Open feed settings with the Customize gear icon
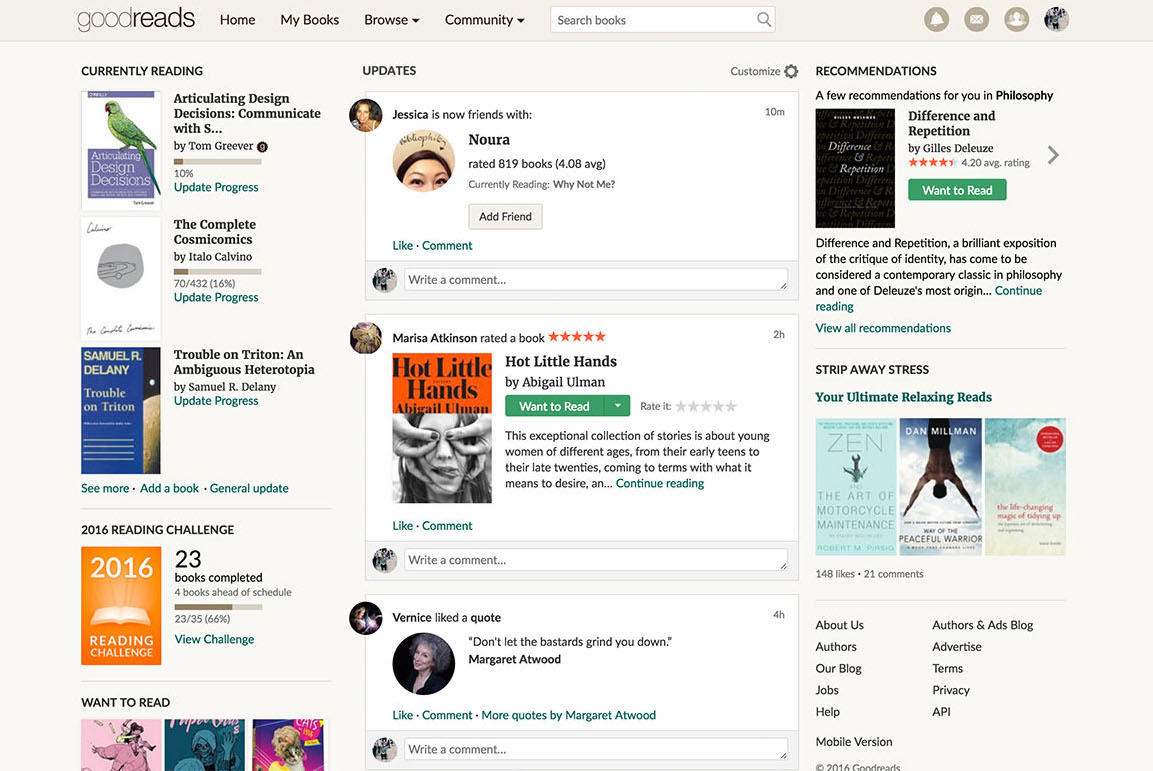 click(792, 70)
